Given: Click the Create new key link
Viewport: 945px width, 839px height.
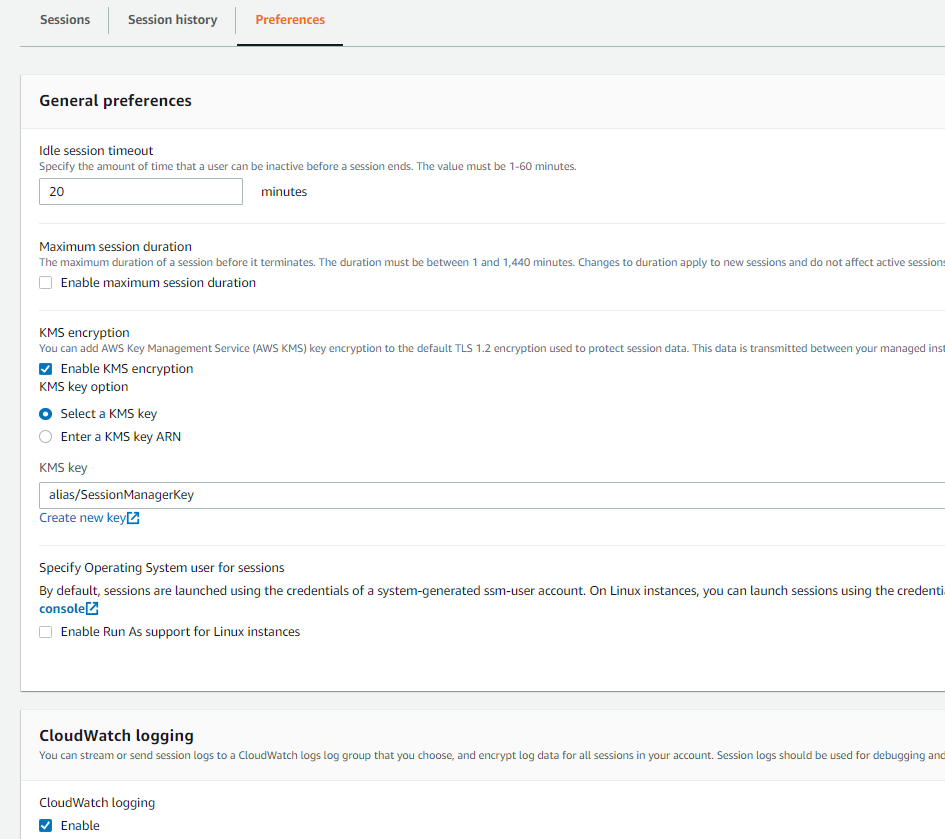Looking at the screenshot, I should pos(82,518).
